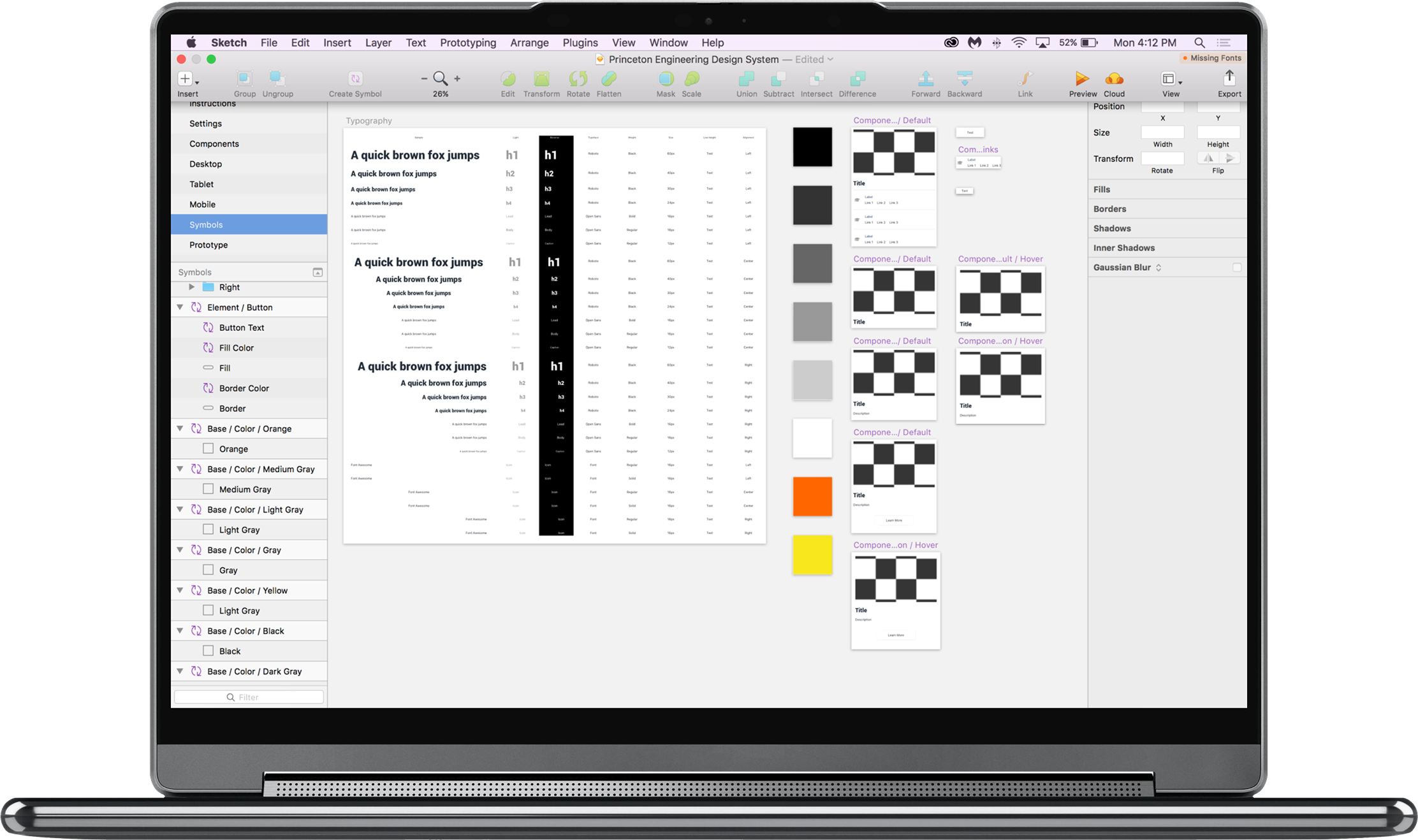The width and height of the screenshot is (1418, 840).
Task: Collapse Base / Color / Yellow symbol
Action: point(180,591)
